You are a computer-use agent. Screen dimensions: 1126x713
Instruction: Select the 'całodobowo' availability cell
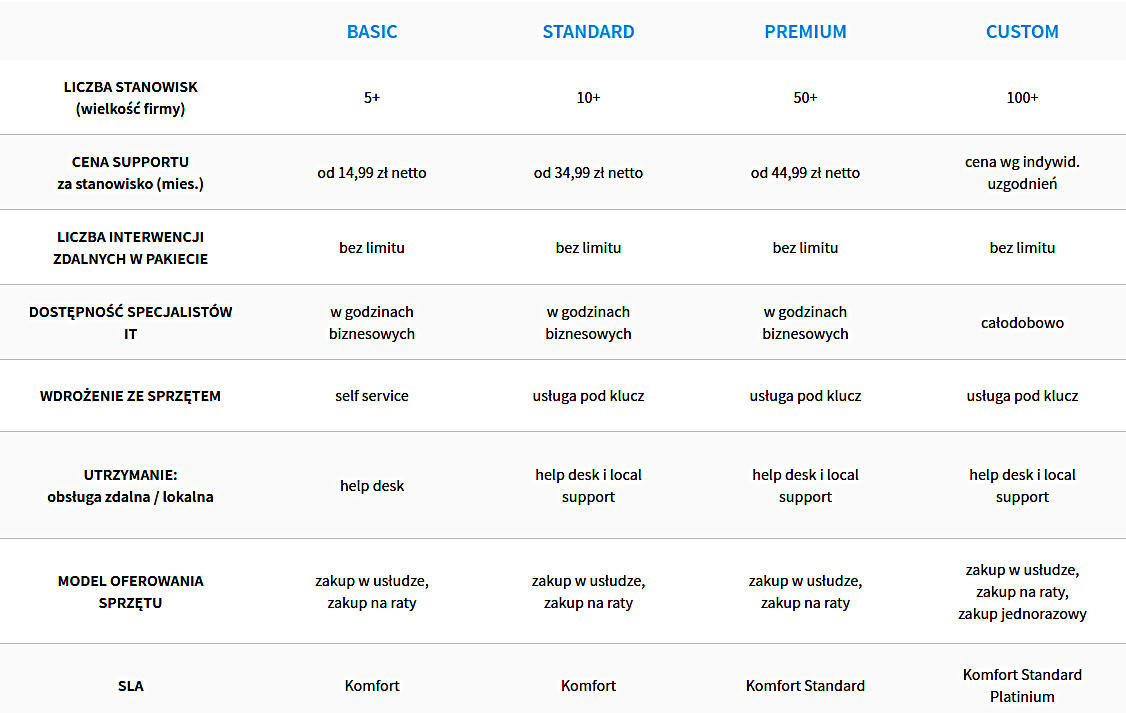coord(1022,323)
